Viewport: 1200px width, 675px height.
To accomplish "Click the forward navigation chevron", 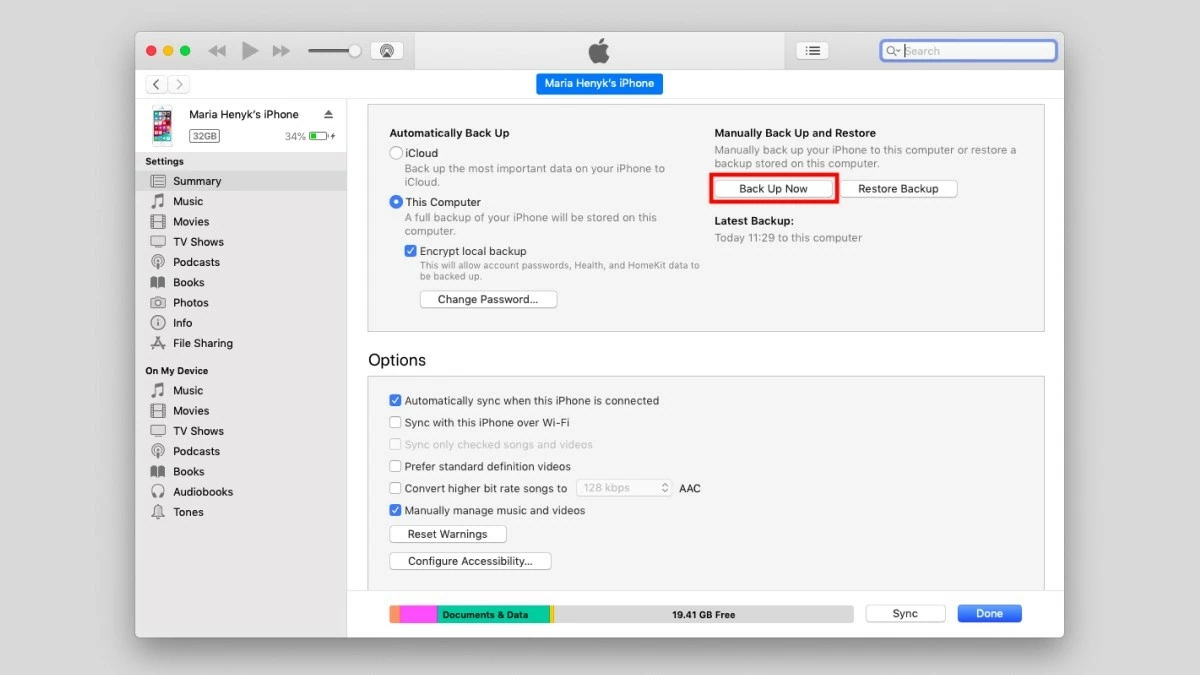I will (179, 84).
